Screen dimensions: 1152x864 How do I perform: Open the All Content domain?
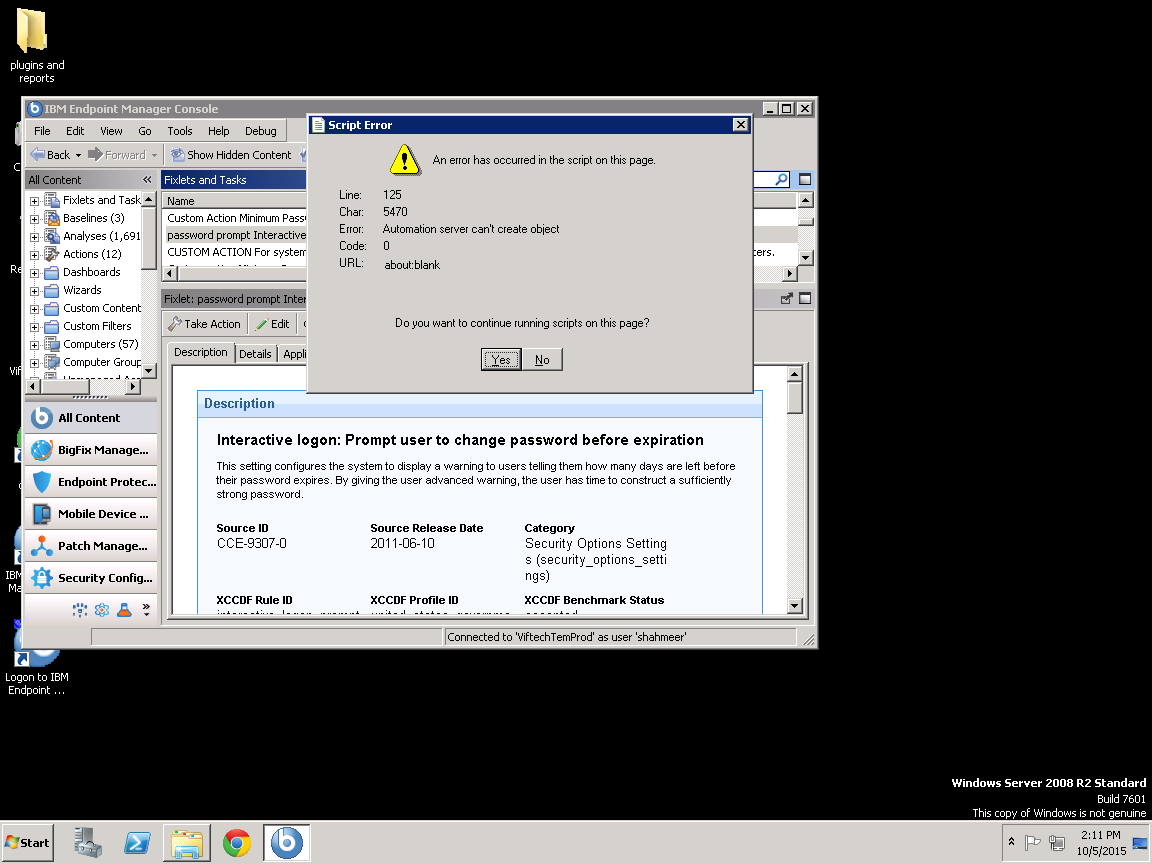click(x=91, y=417)
